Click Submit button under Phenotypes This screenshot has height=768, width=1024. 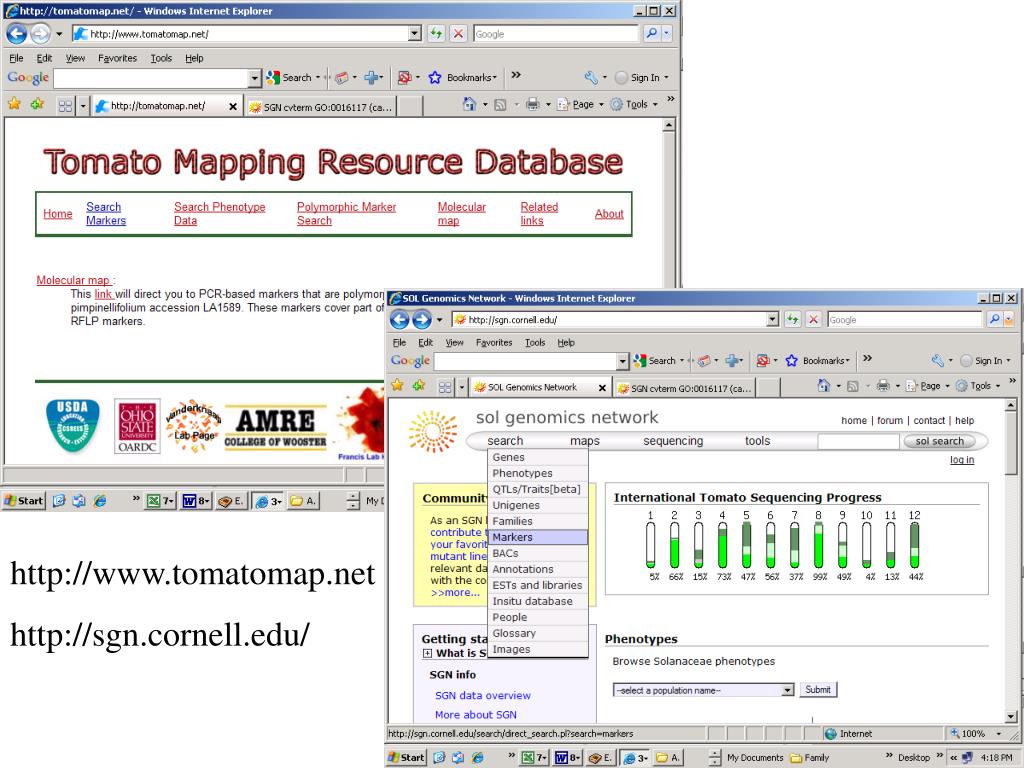point(818,690)
